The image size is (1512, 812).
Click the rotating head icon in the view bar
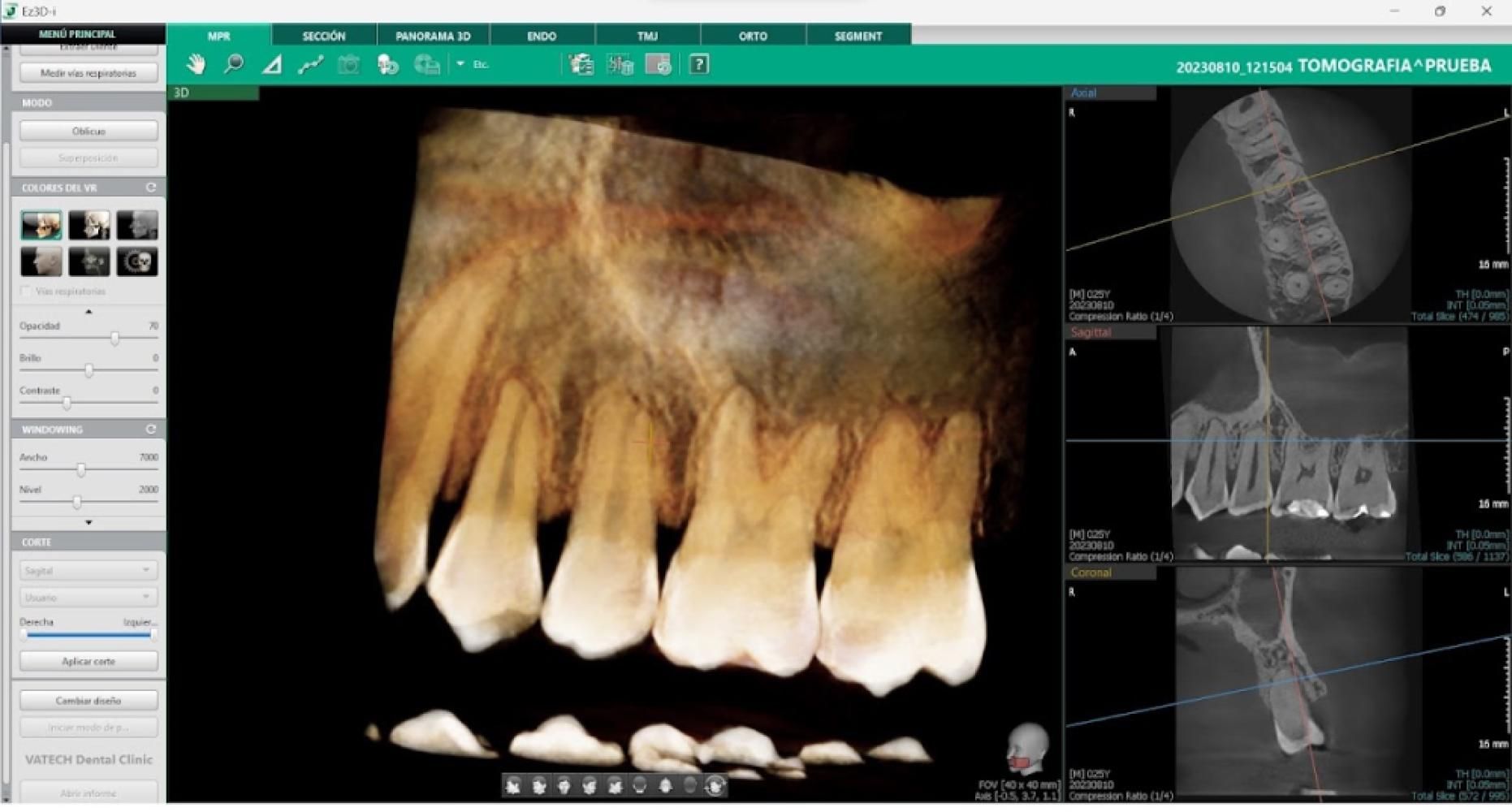pyautogui.click(x=715, y=785)
